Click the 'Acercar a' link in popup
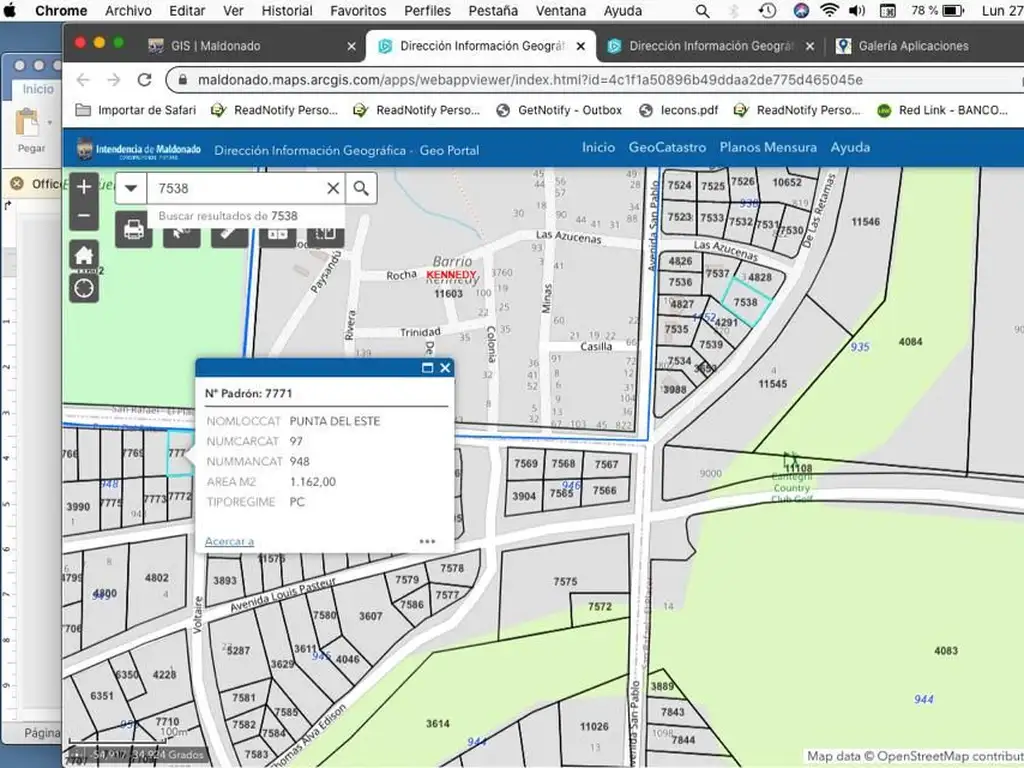 point(229,541)
